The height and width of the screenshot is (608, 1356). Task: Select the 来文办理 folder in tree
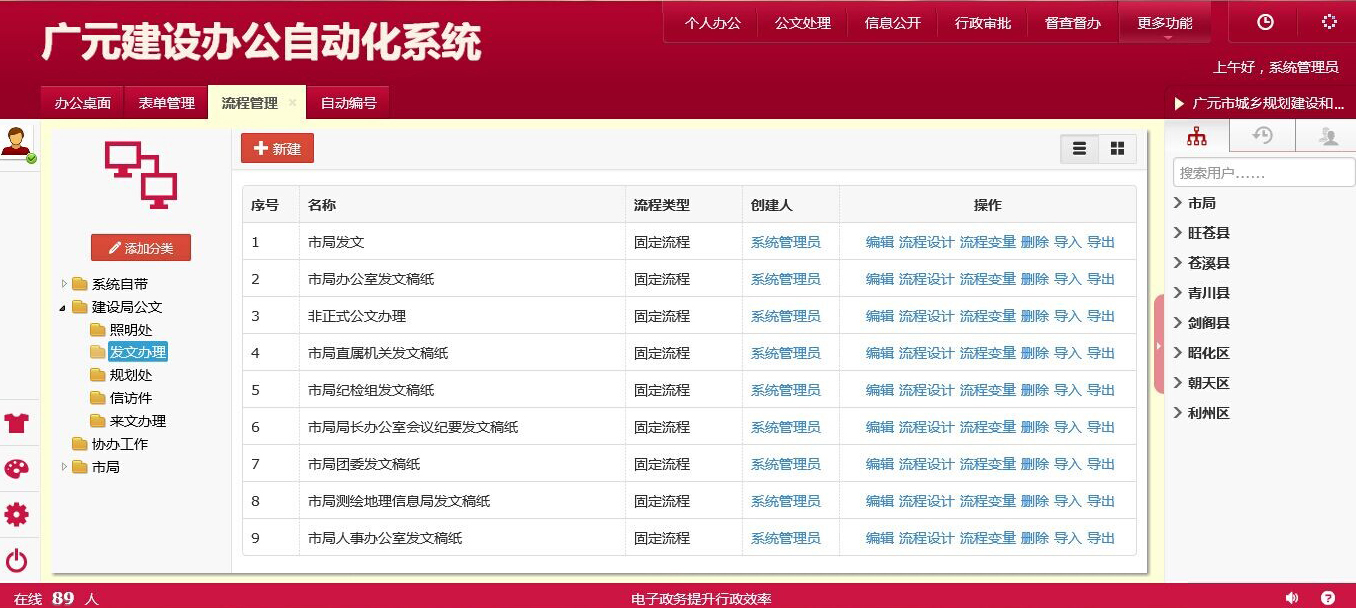(x=137, y=421)
